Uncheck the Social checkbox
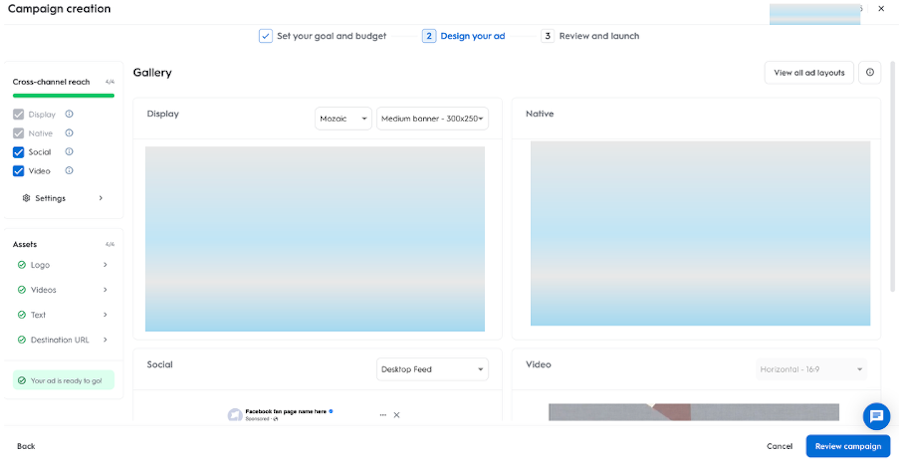 pos(18,152)
